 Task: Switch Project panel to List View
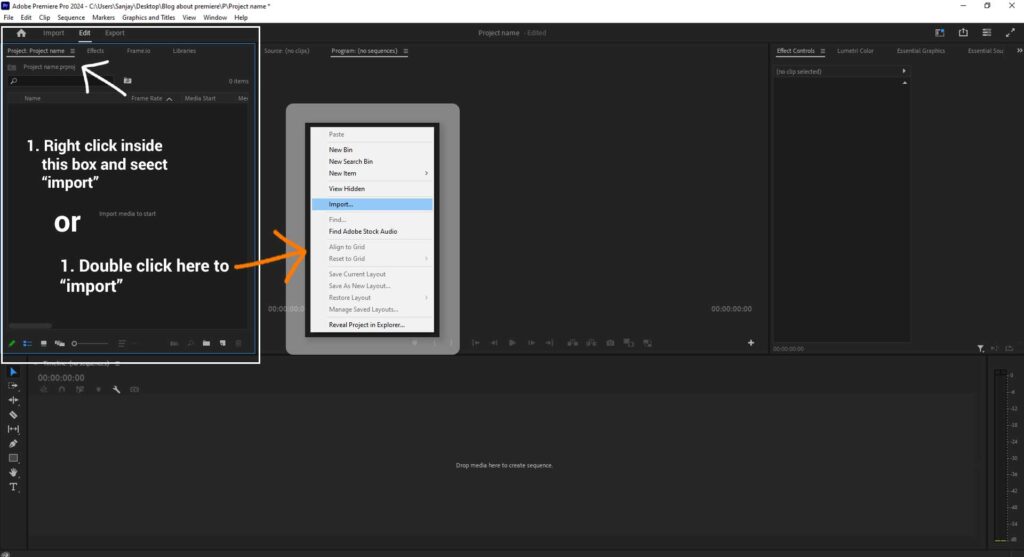(x=27, y=343)
